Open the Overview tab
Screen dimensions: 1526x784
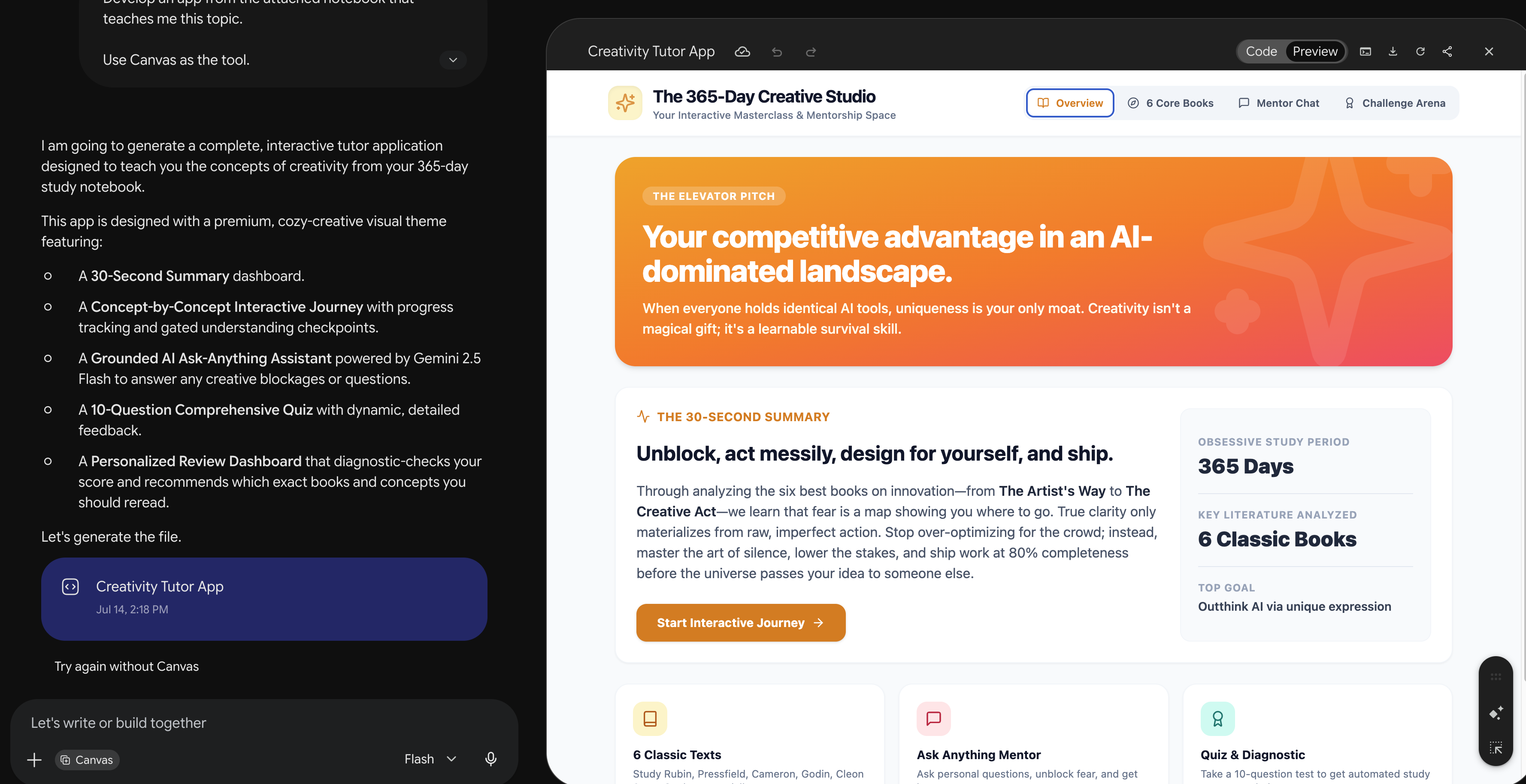click(x=1070, y=103)
